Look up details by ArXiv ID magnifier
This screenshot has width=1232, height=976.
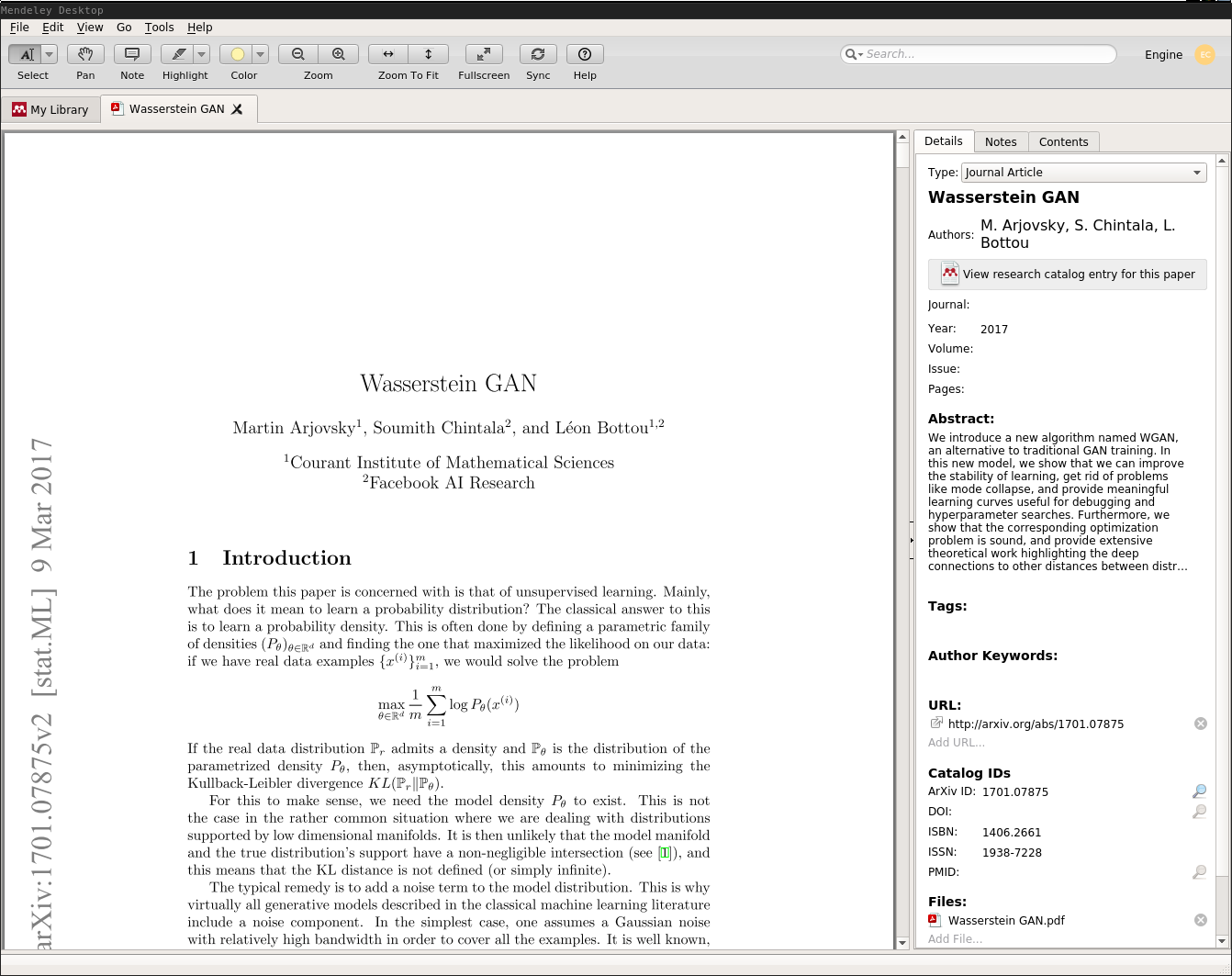[x=1199, y=791]
